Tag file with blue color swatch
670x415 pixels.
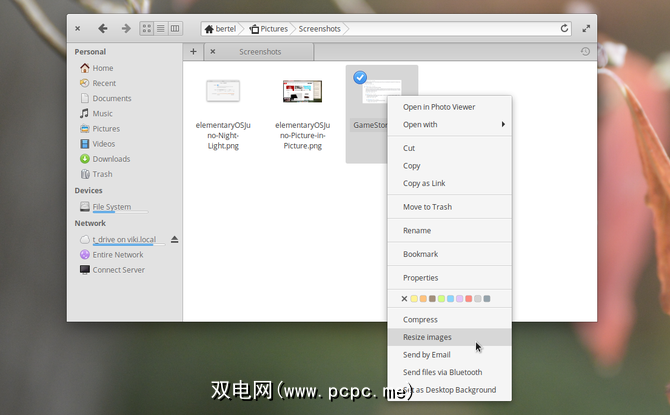pos(450,299)
